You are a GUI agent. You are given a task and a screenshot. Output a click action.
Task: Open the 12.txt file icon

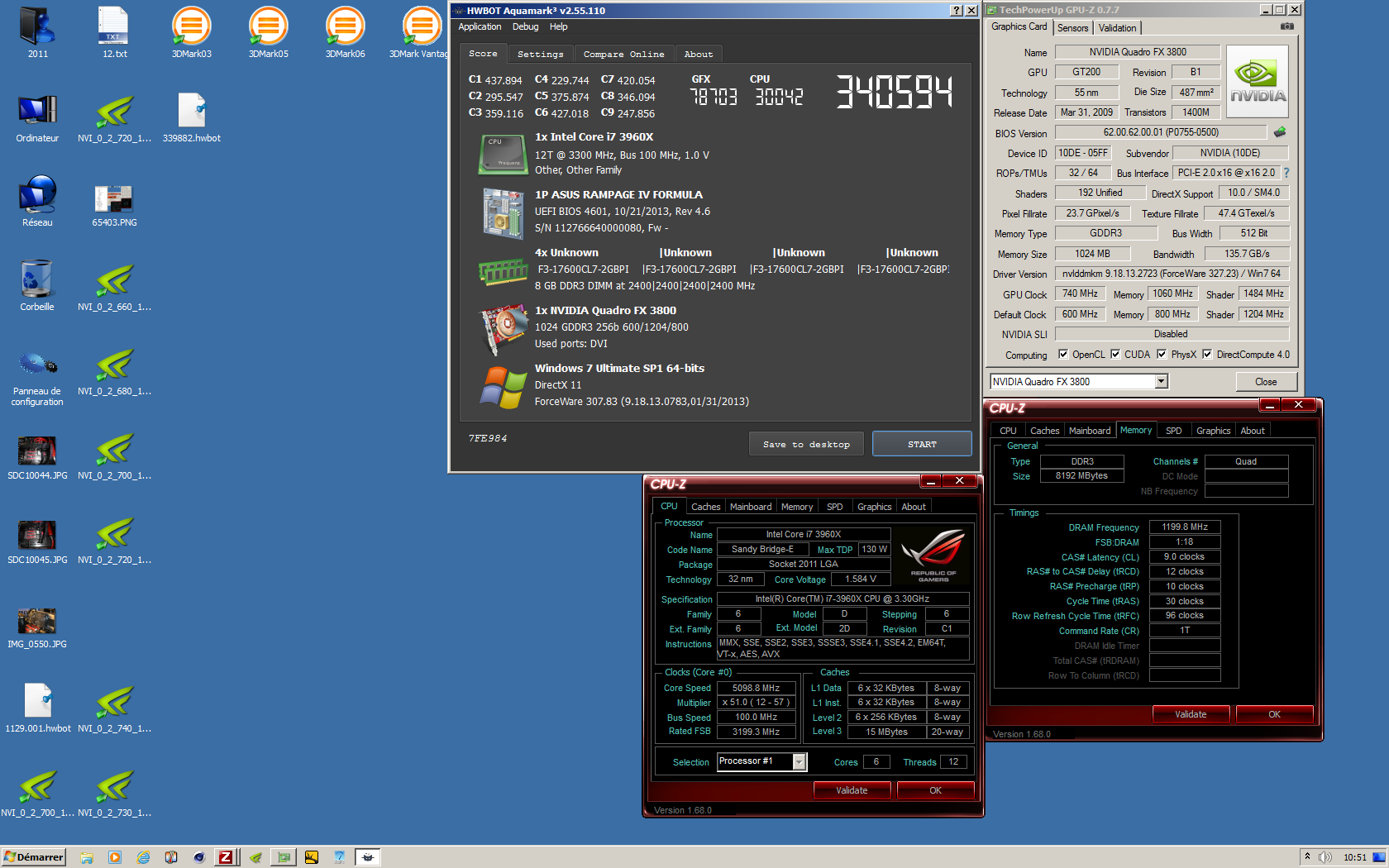(x=114, y=33)
